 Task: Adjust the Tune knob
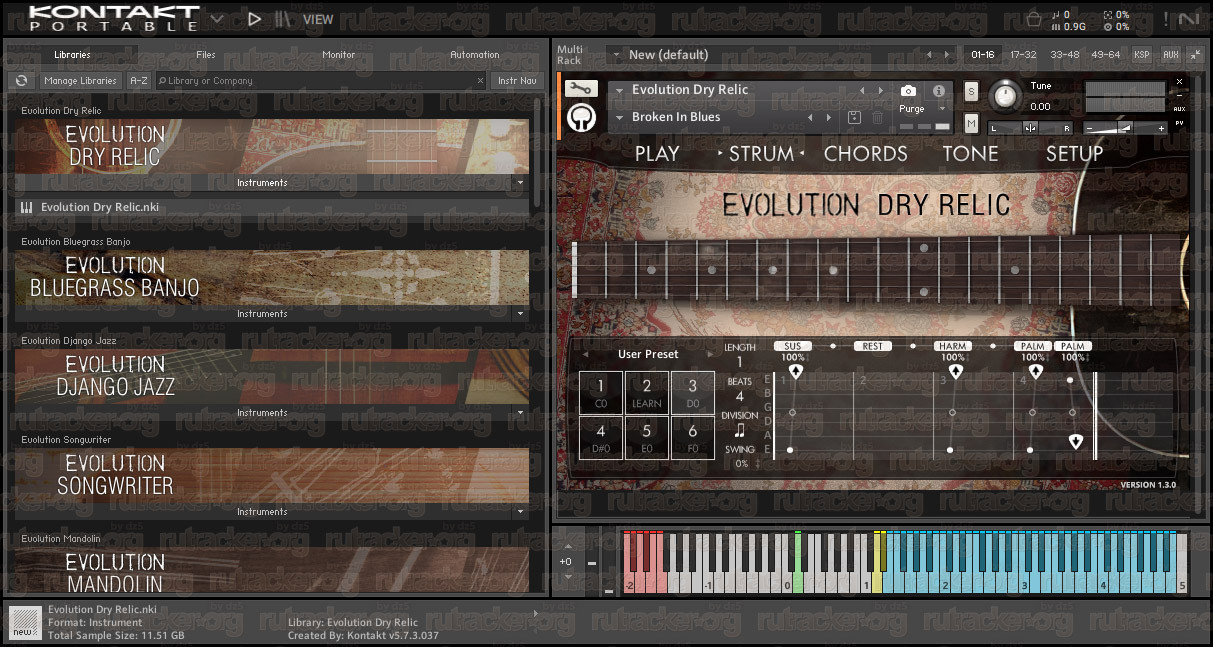[1005, 96]
